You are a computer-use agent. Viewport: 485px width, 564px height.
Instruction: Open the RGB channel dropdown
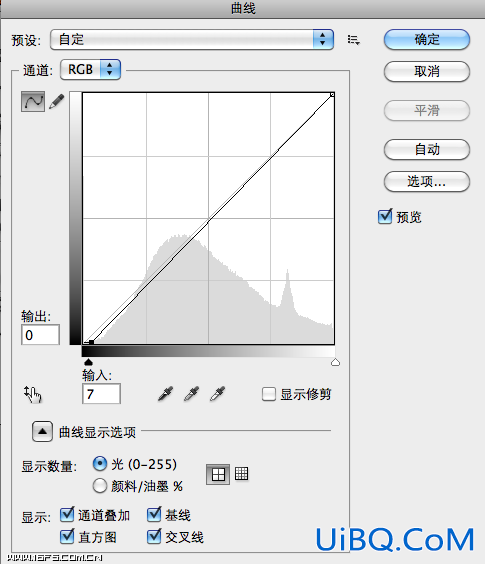click(90, 69)
